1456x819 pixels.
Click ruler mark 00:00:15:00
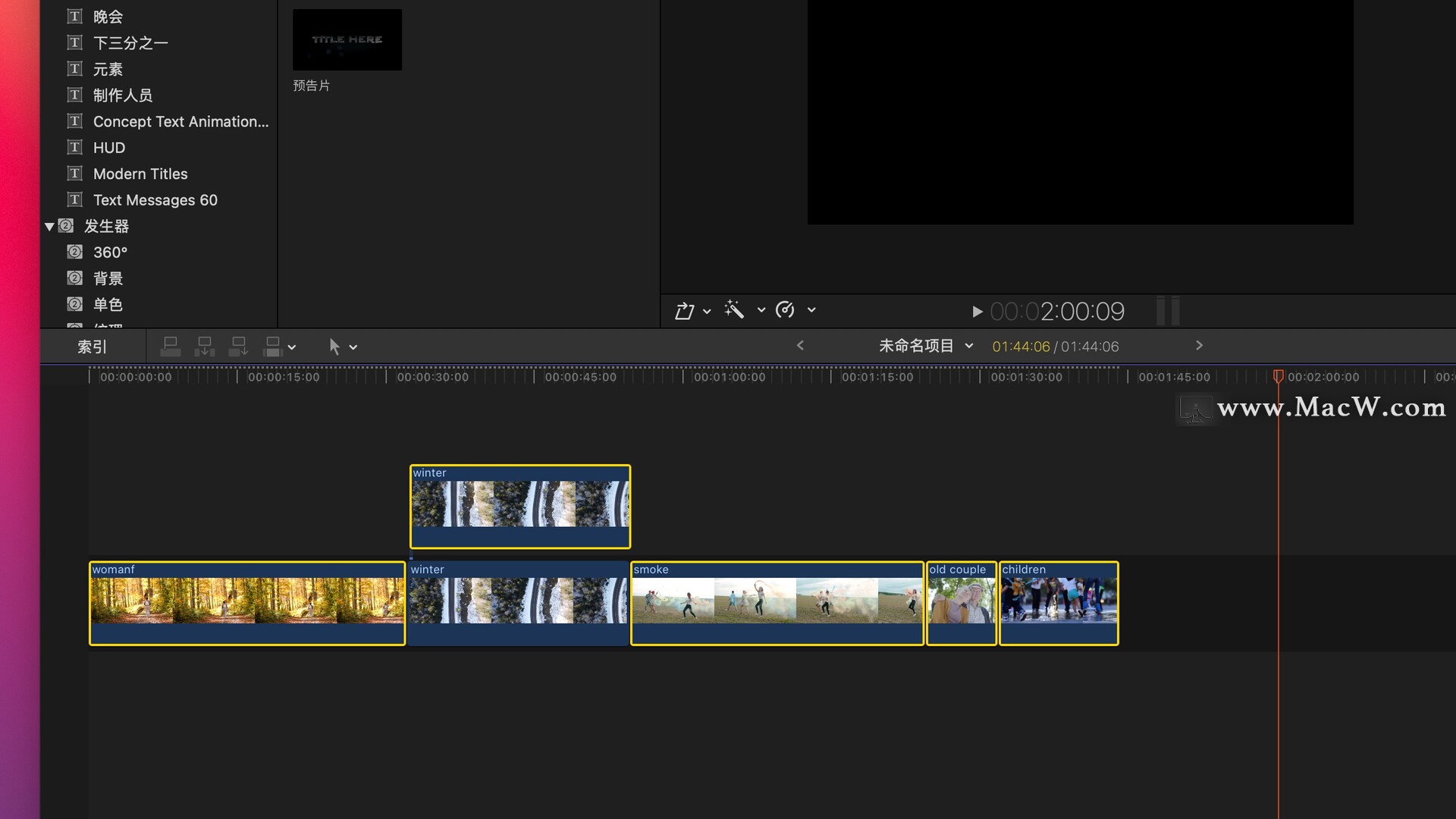click(284, 377)
